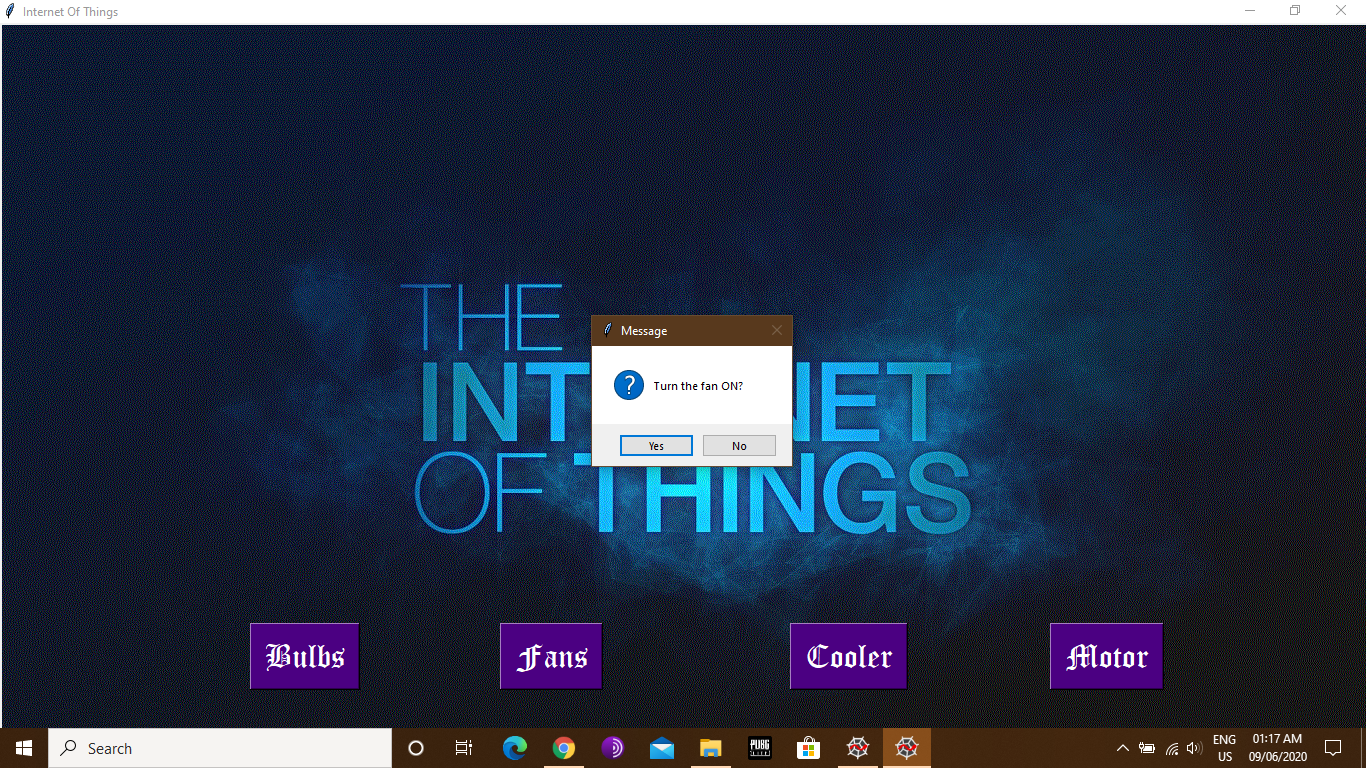The width and height of the screenshot is (1366, 768).
Task: Open the purple Tor browser icon
Action: (613, 748)
